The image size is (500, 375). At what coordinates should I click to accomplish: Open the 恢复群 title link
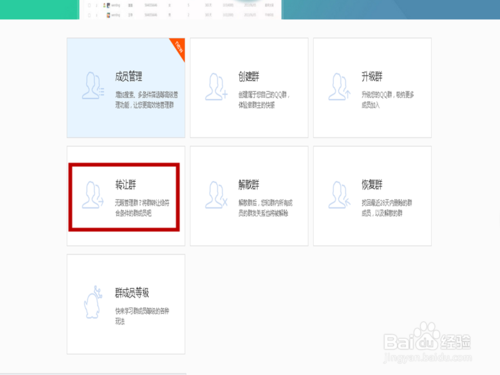(372, 184)
